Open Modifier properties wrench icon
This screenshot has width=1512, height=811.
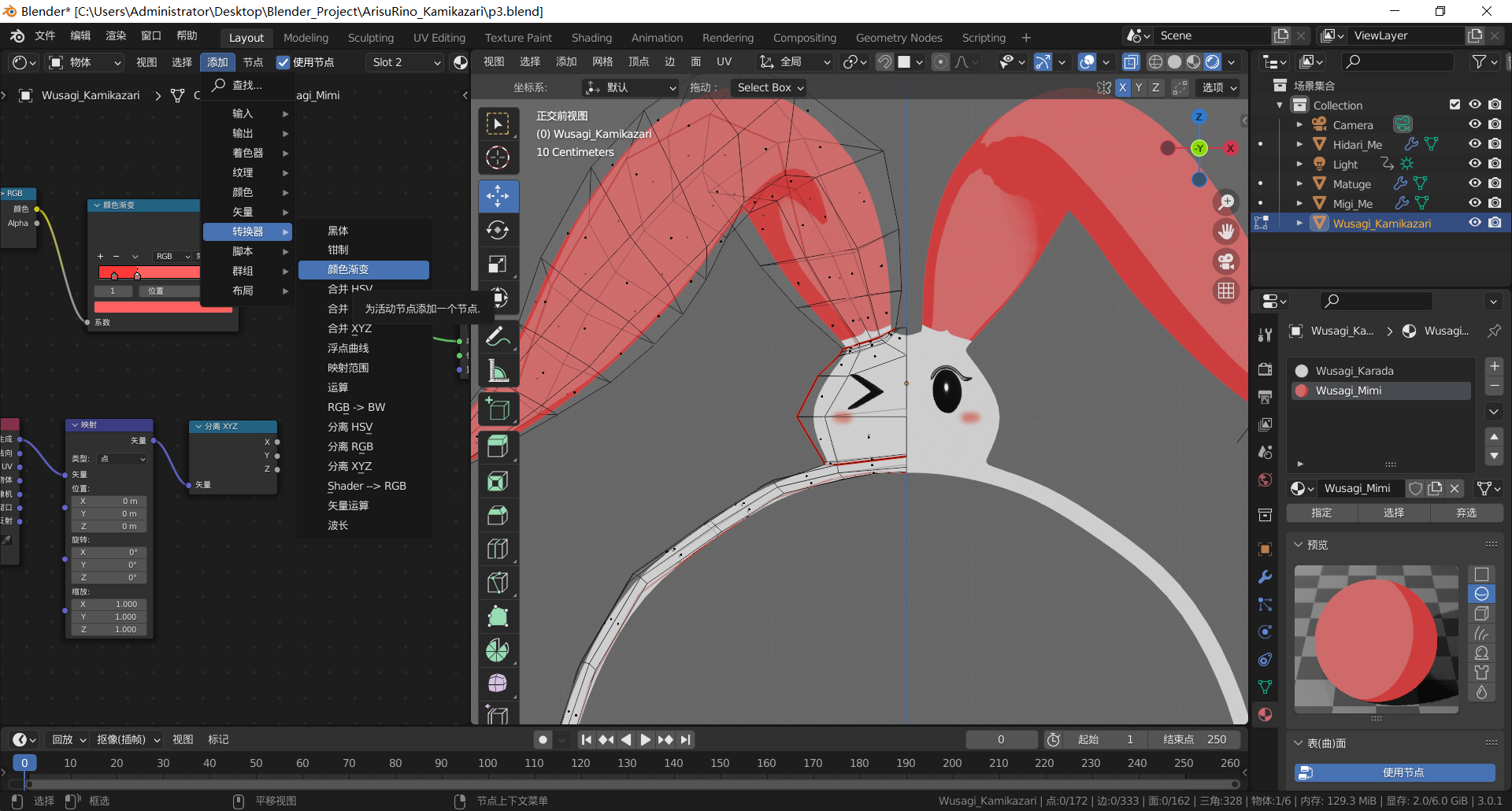[1266, 576]
